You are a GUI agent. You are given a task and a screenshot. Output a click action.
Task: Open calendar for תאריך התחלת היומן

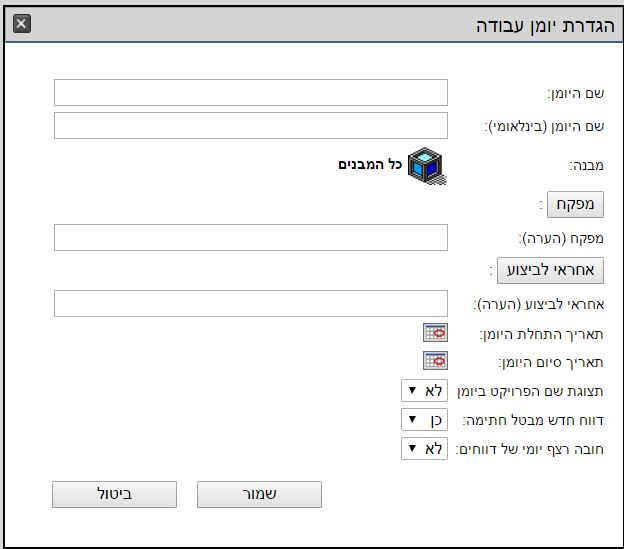pyautogui.click(x=435, y=333)
